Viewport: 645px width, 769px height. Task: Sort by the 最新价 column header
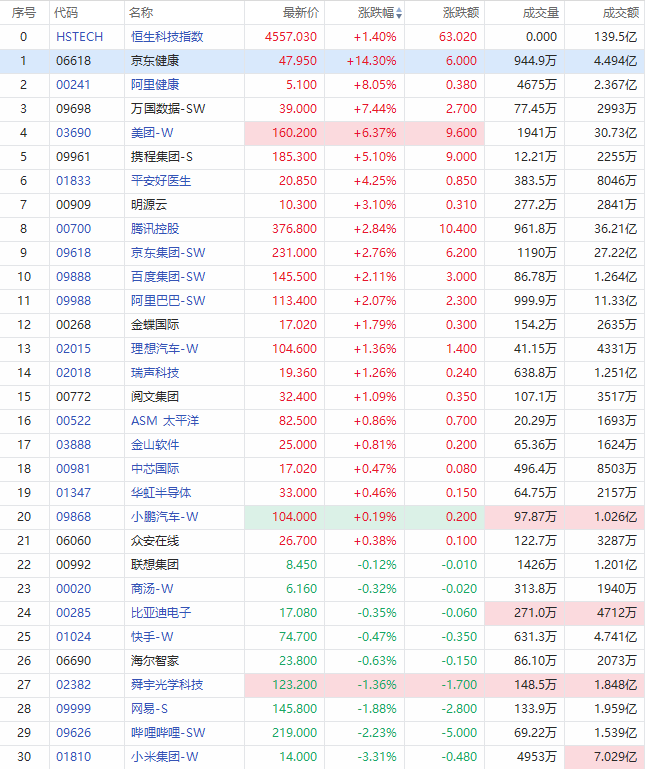(x=301, y=13)
